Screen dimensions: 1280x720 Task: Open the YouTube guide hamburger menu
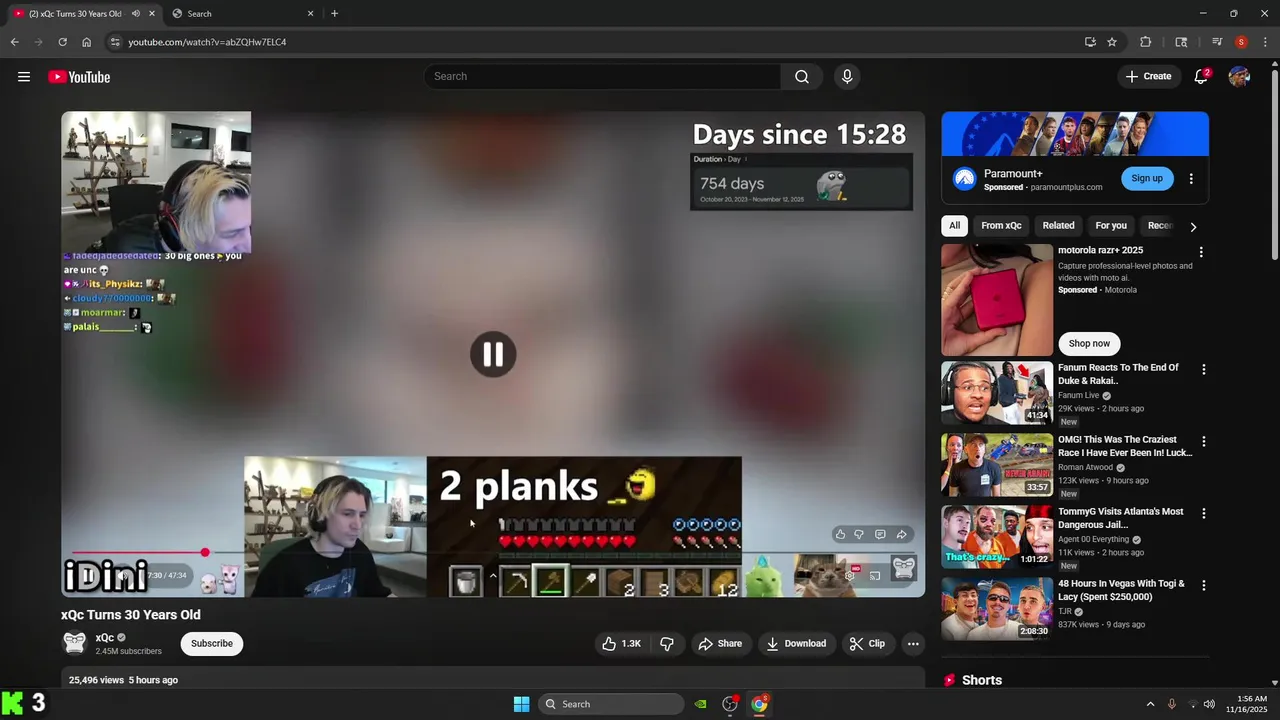tap(24, 77)
